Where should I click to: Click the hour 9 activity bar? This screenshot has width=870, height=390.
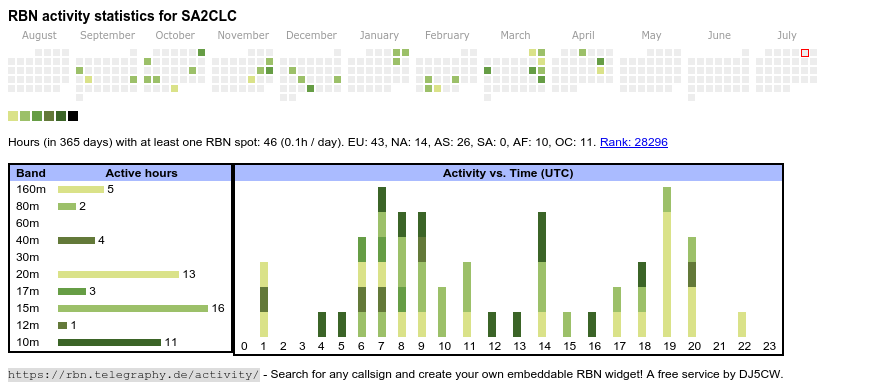tap(422, 275)
